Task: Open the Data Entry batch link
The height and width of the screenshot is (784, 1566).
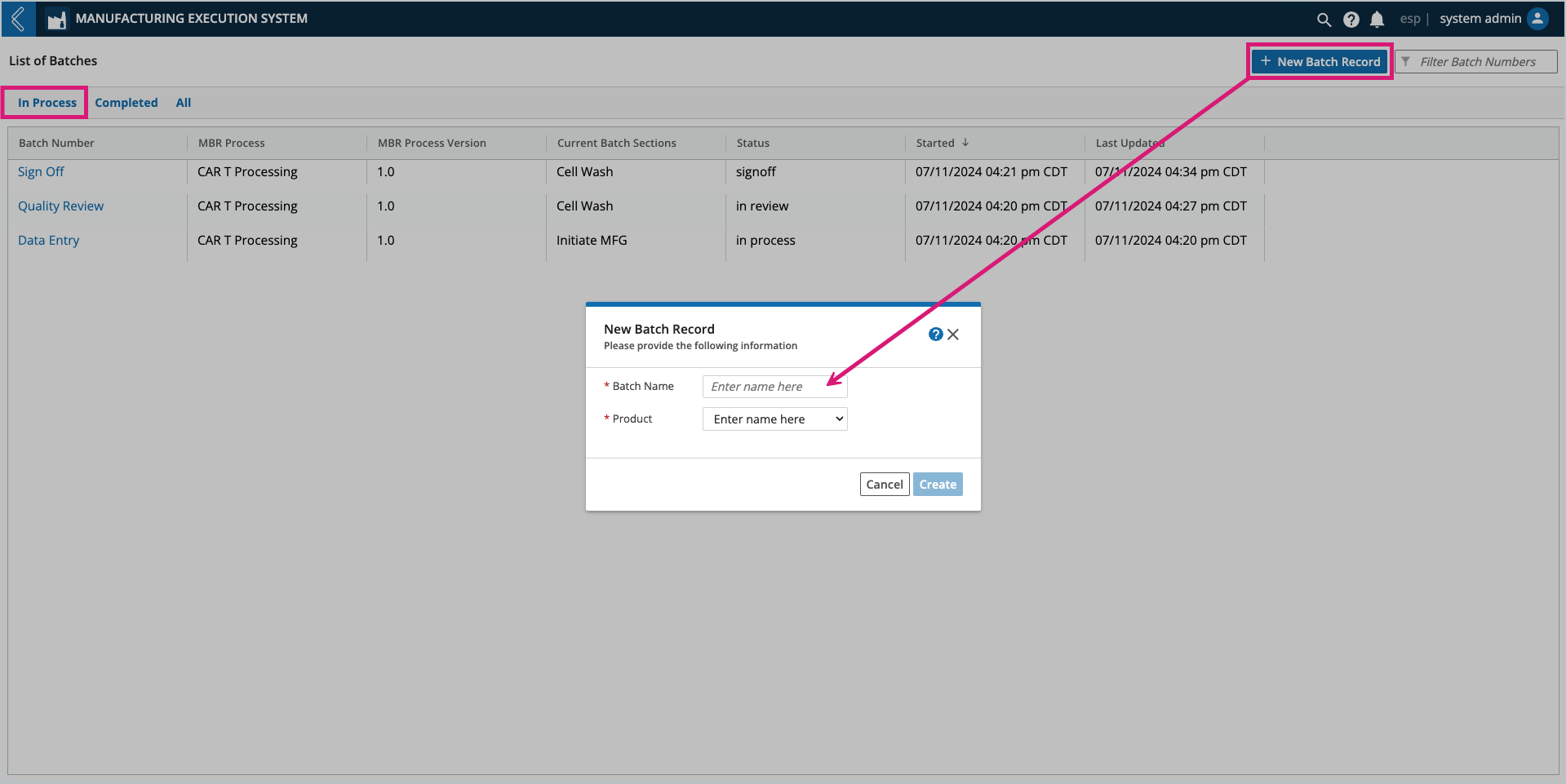Action: (x=49, y=241)
